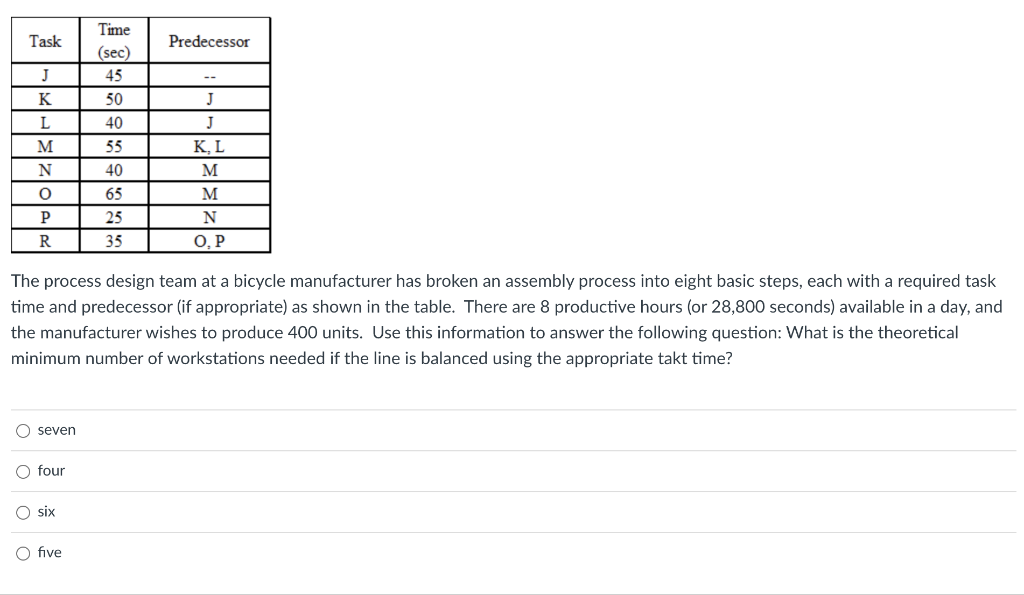This screenshot has height=595, width=1024.
Task: Select the cell containing Task J
Action: tap(45, 74)
